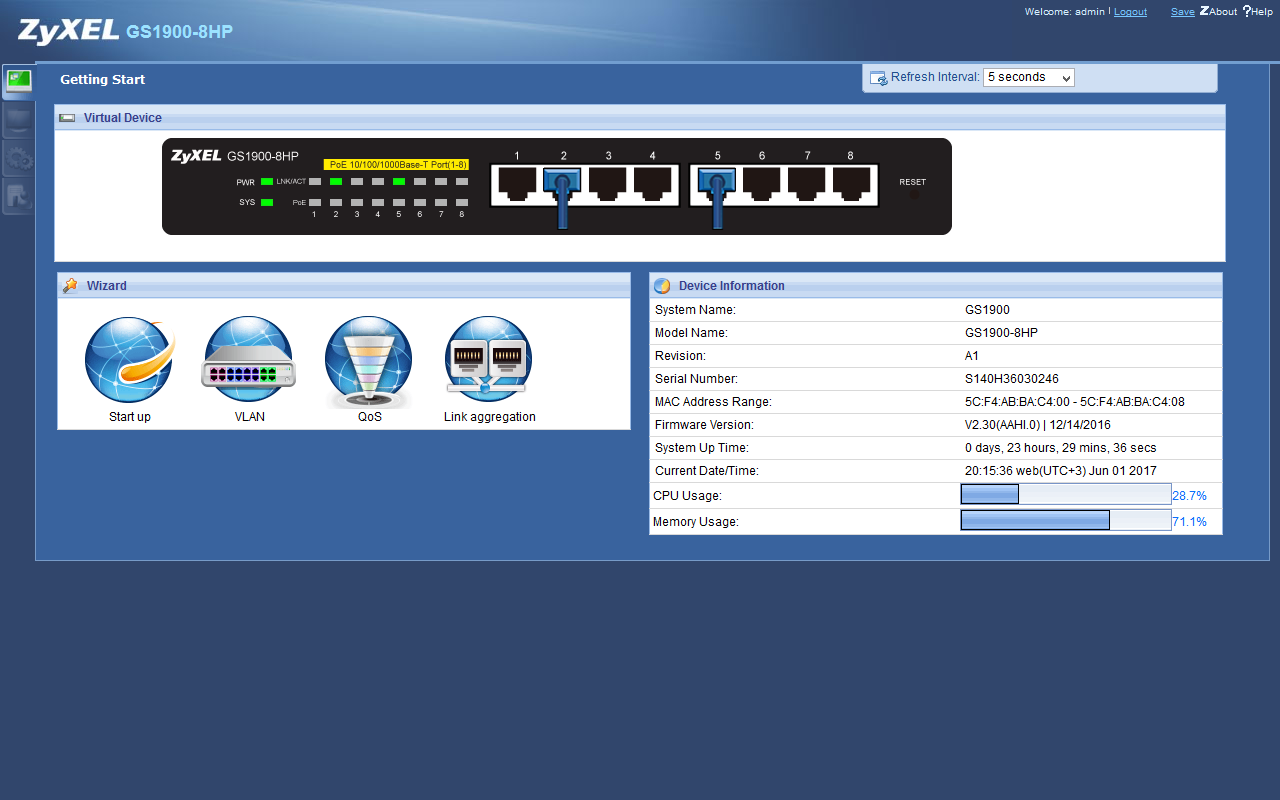The height and width of the screenshot is (800, 1280).
Task: Launch the Link aggregation wizard icon
Action: pos(489,361)
